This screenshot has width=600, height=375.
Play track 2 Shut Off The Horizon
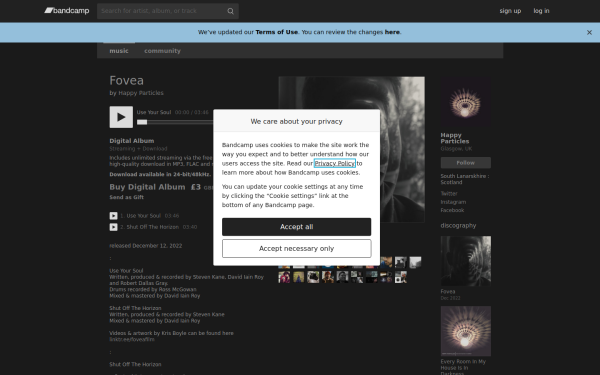[x=113, y=227]
